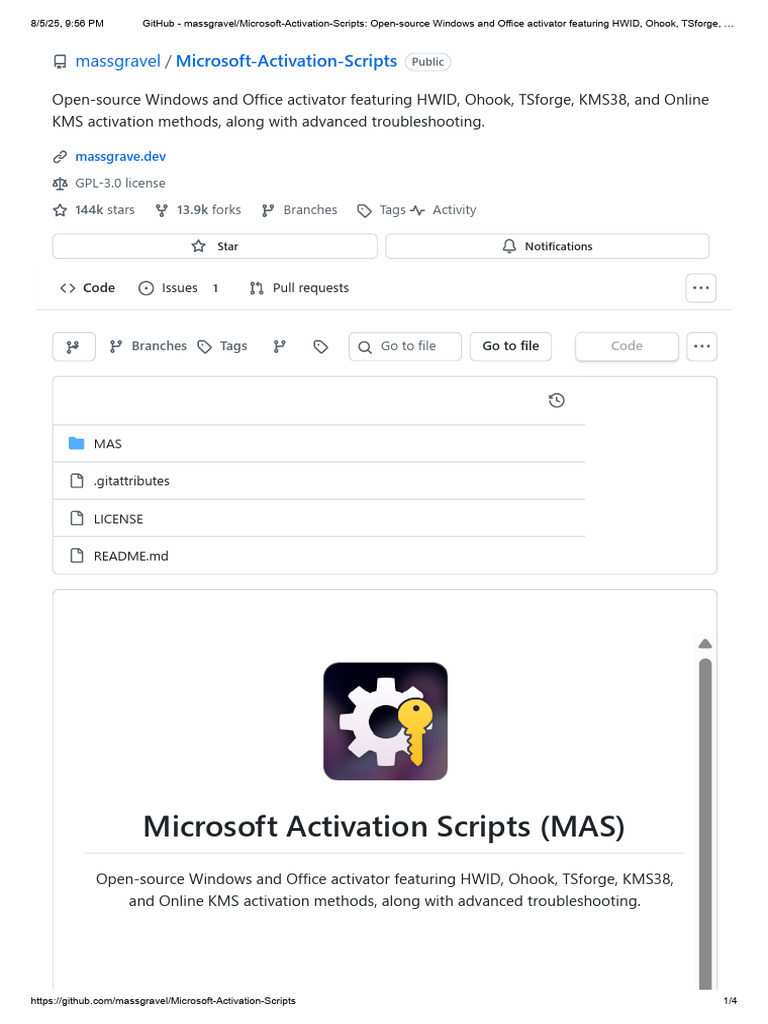Click the blue folder icon for MAS

(x=76, y=443)
